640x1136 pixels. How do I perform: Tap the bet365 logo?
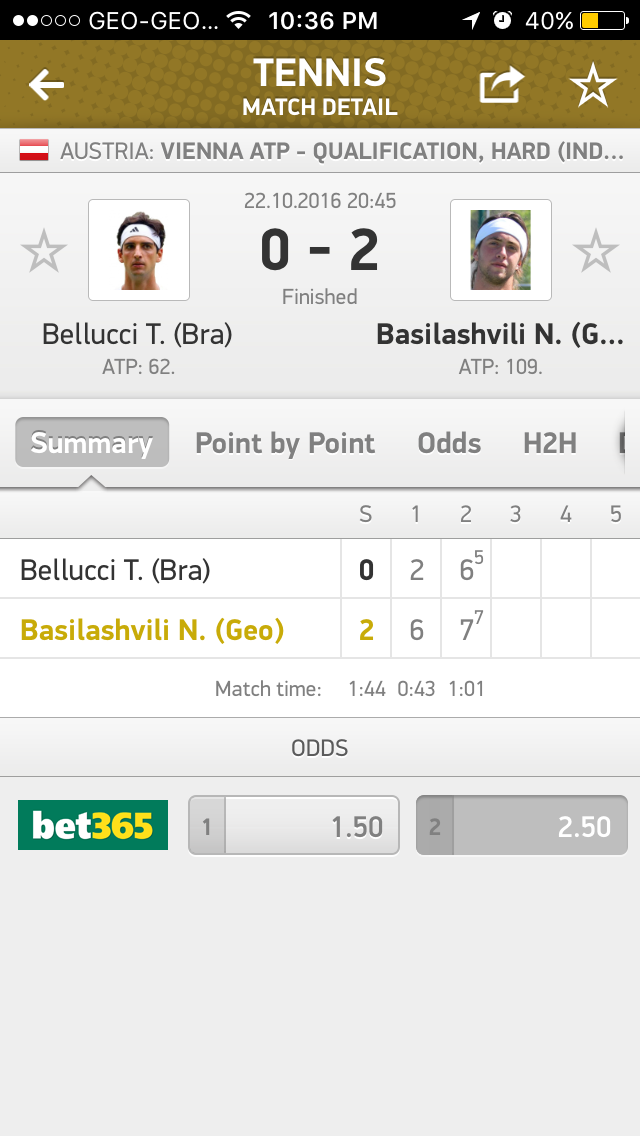click(93, 825)
